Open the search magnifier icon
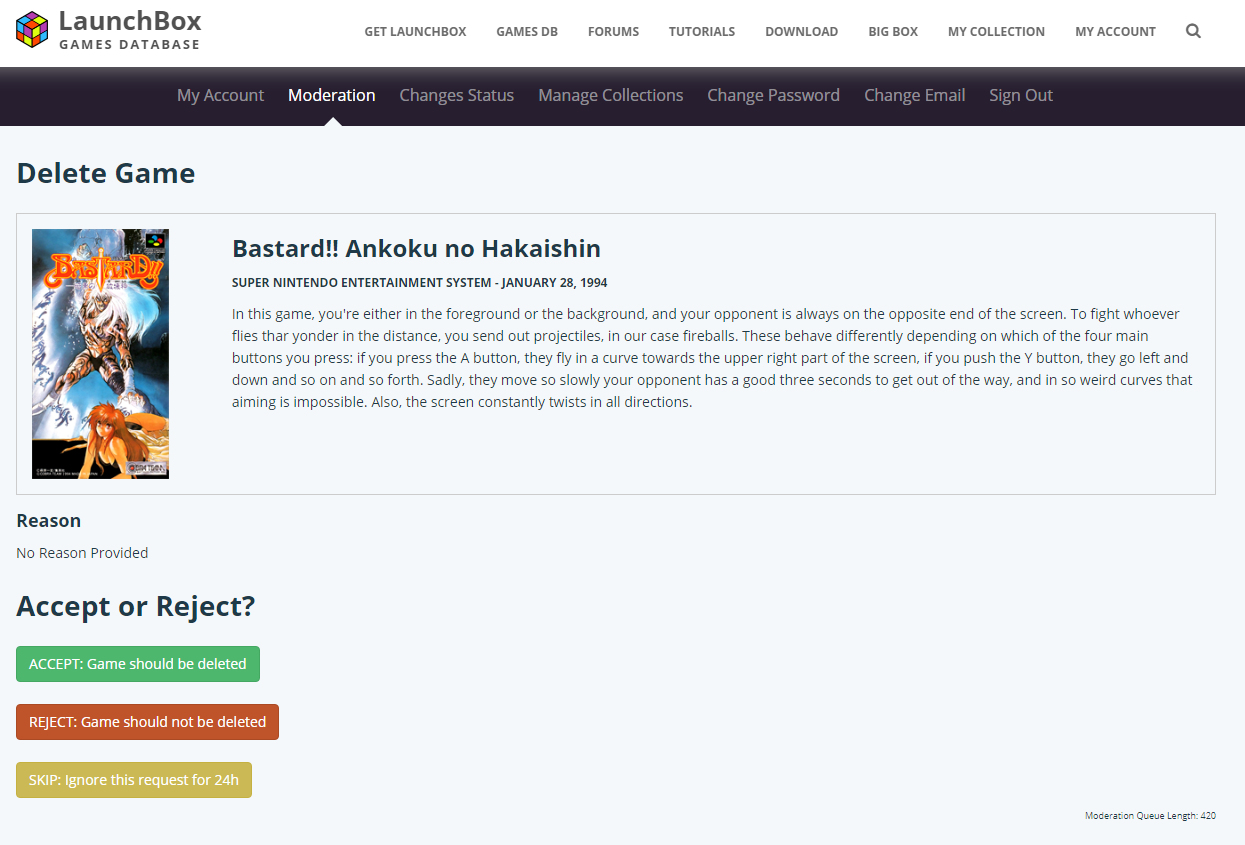Screen dimensions: 1245x845 (x=1193, y=31)
